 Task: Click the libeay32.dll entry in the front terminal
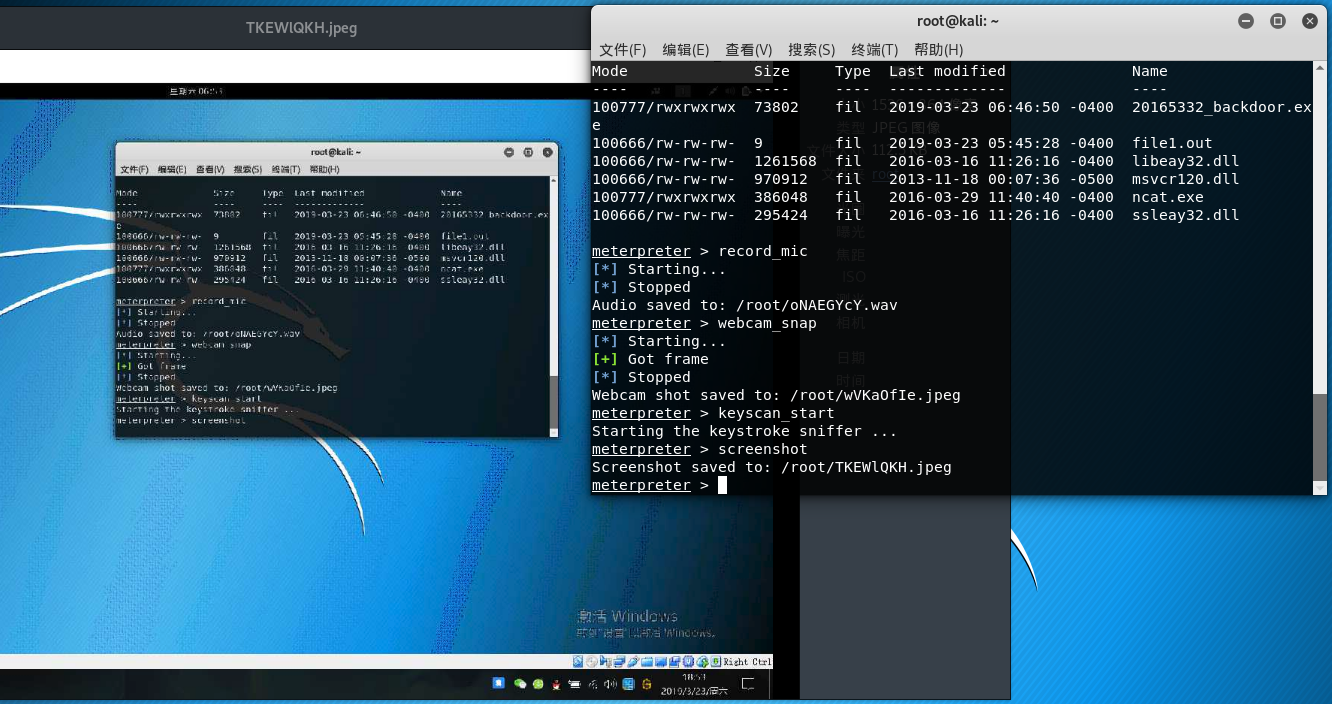(1186, 161)
